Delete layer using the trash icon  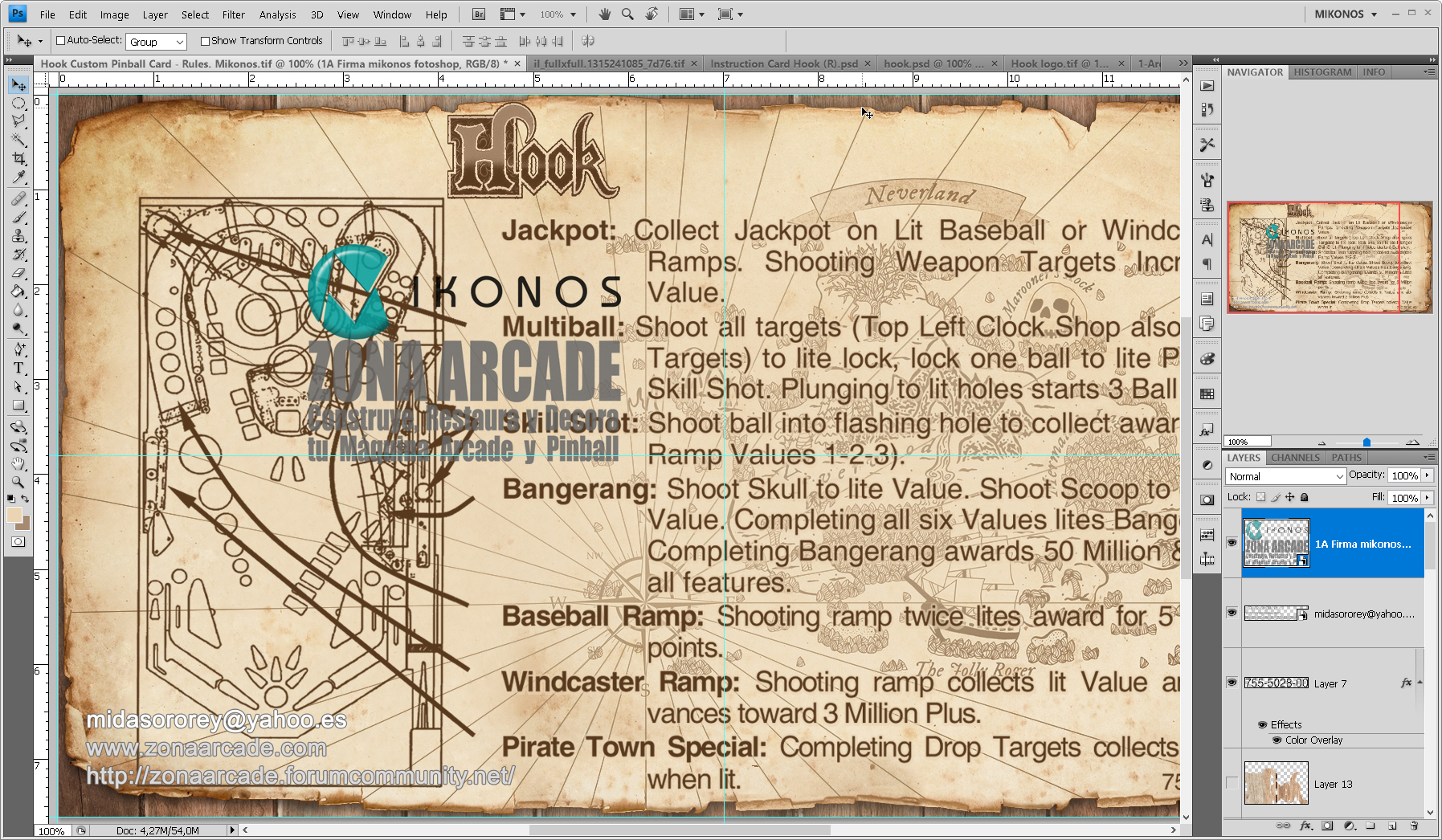(1414, 826)
